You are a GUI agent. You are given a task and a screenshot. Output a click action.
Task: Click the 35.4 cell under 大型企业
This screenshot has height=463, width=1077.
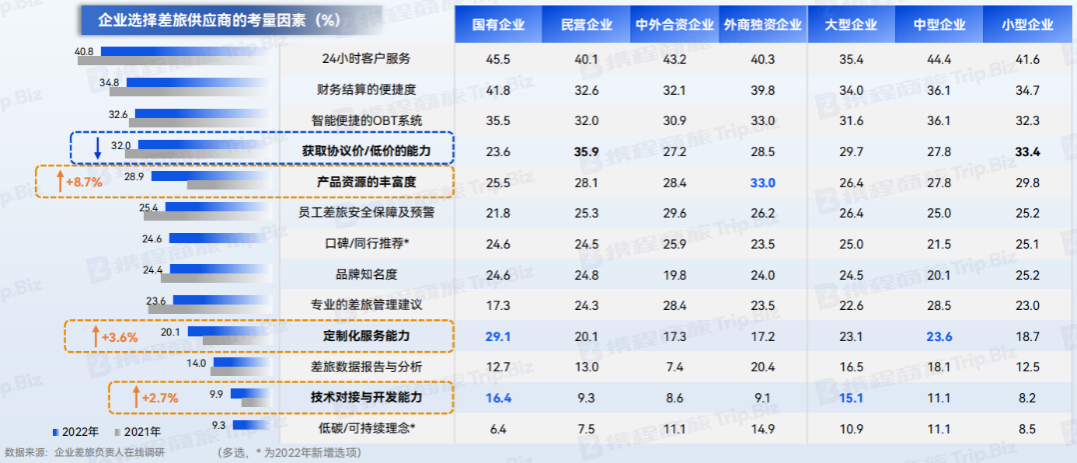coord(852,59)
